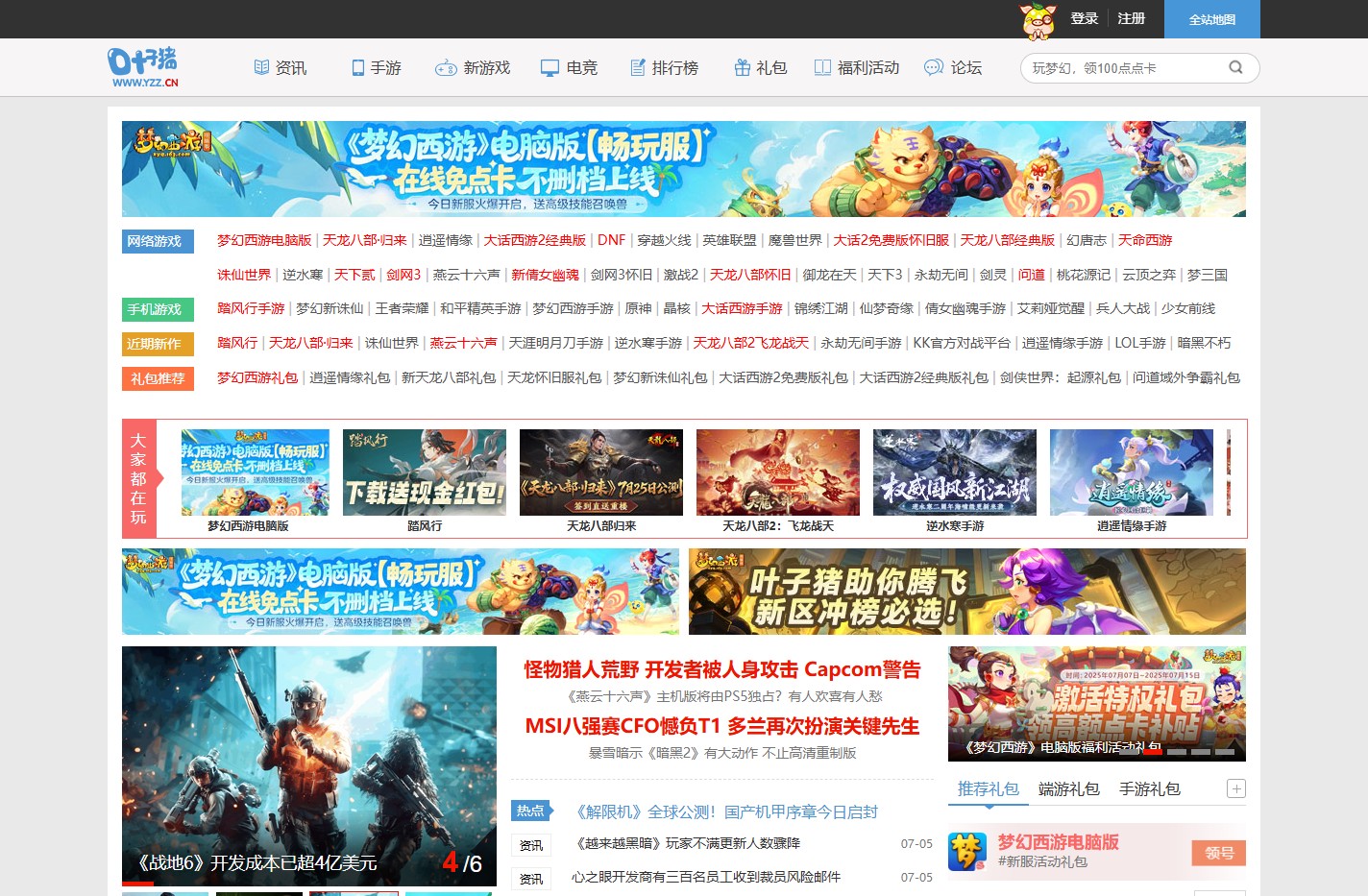Switch to 端游礼包 tab
1368x896 pixels.
pos(1069,788)
